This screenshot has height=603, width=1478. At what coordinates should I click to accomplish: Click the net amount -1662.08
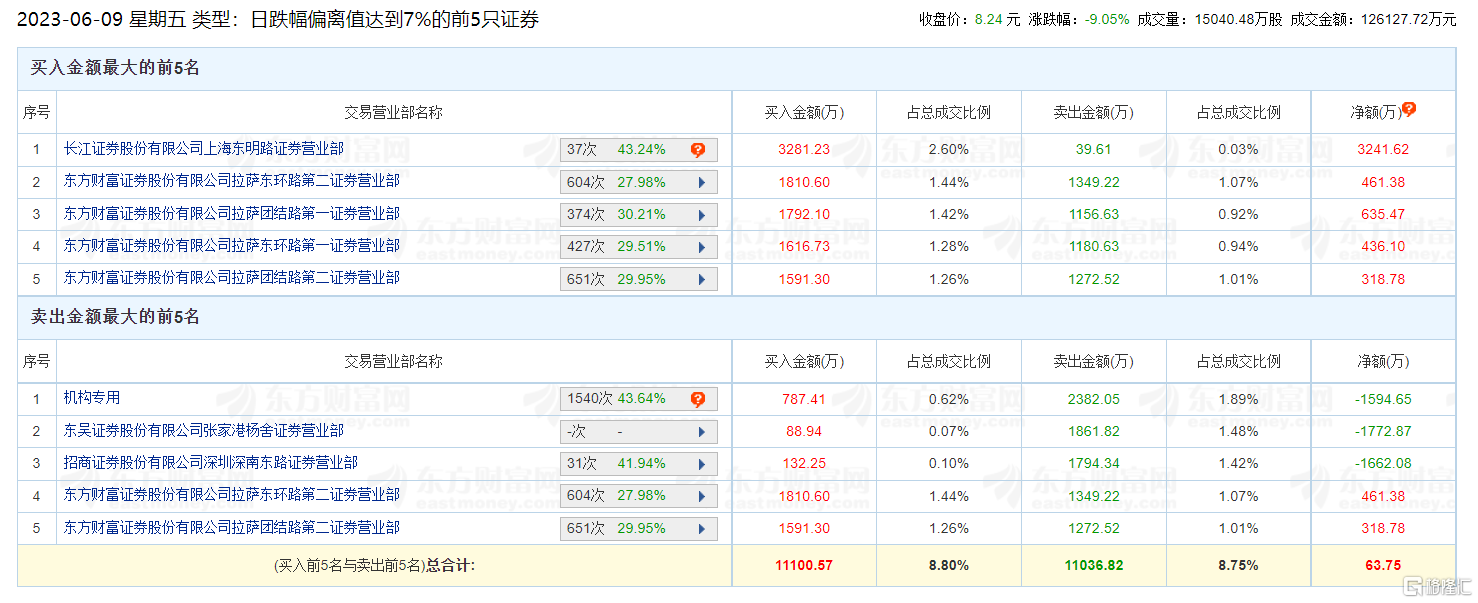point(1383,464)
